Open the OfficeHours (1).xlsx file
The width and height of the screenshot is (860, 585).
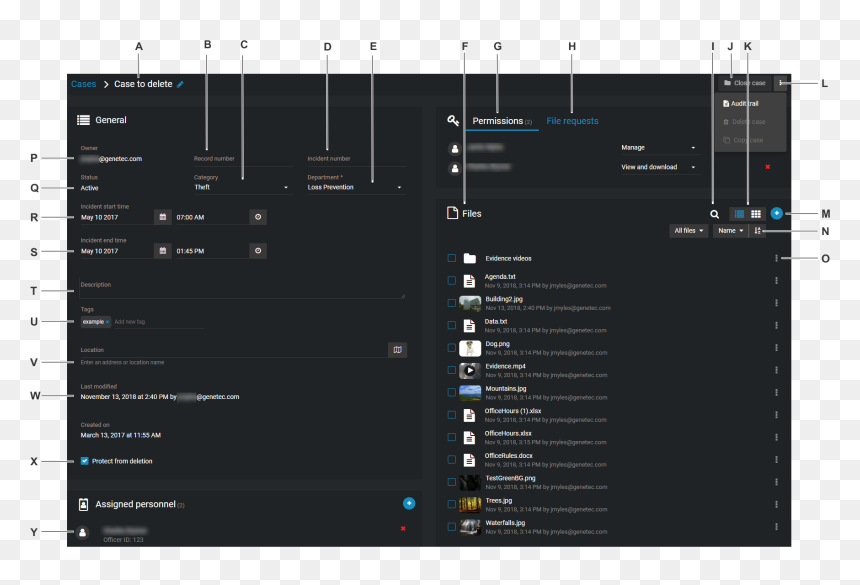coord(513,411)
